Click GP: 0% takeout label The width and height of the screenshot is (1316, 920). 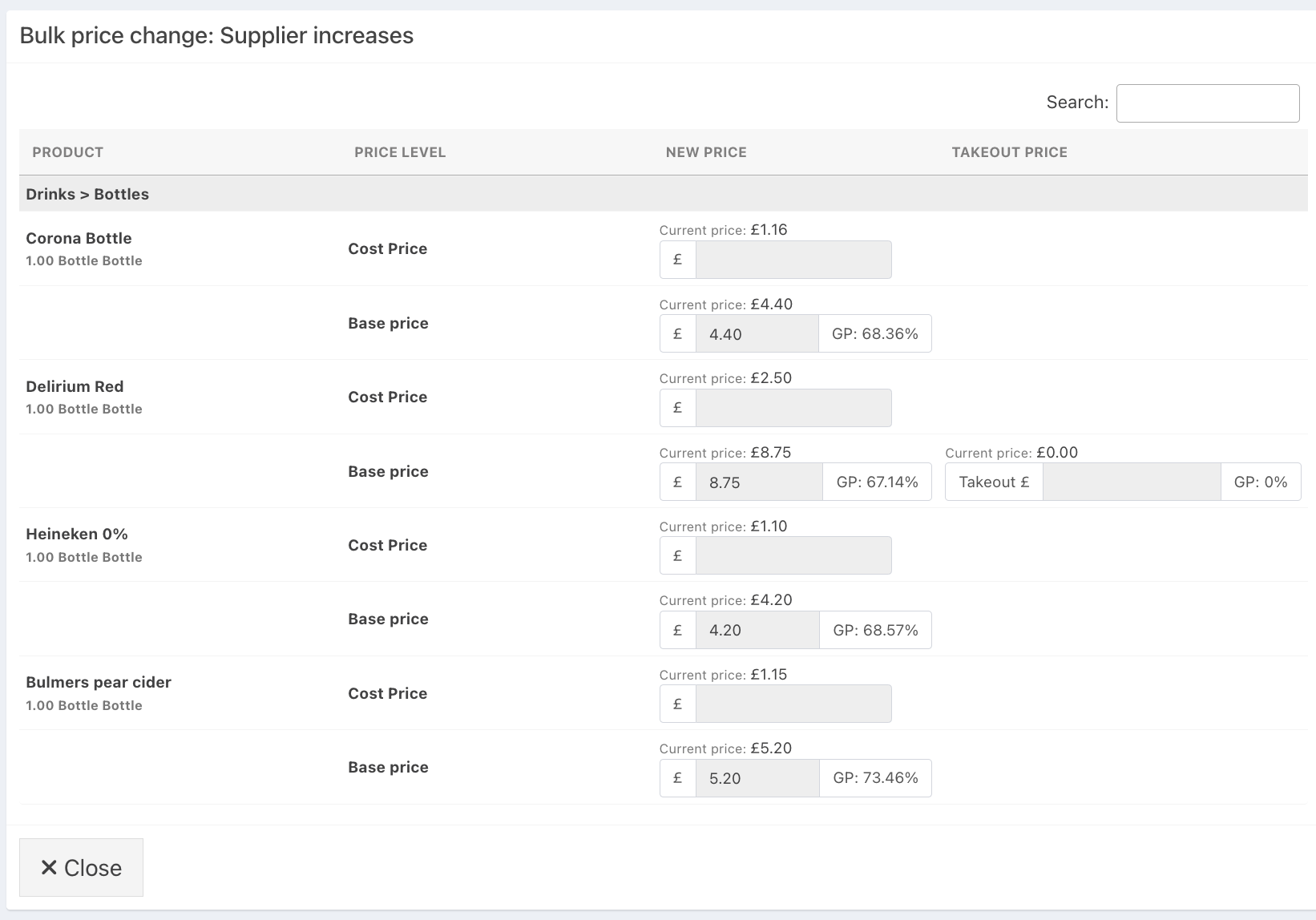pos(1261,482)
